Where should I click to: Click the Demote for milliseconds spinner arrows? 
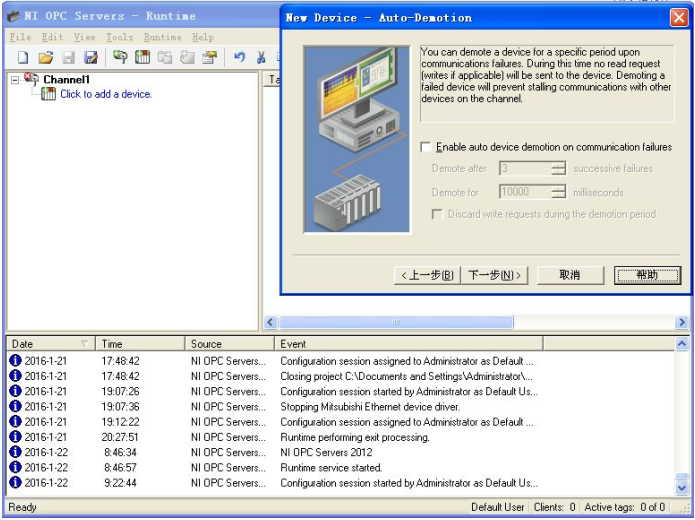click(x=559, y=192)
